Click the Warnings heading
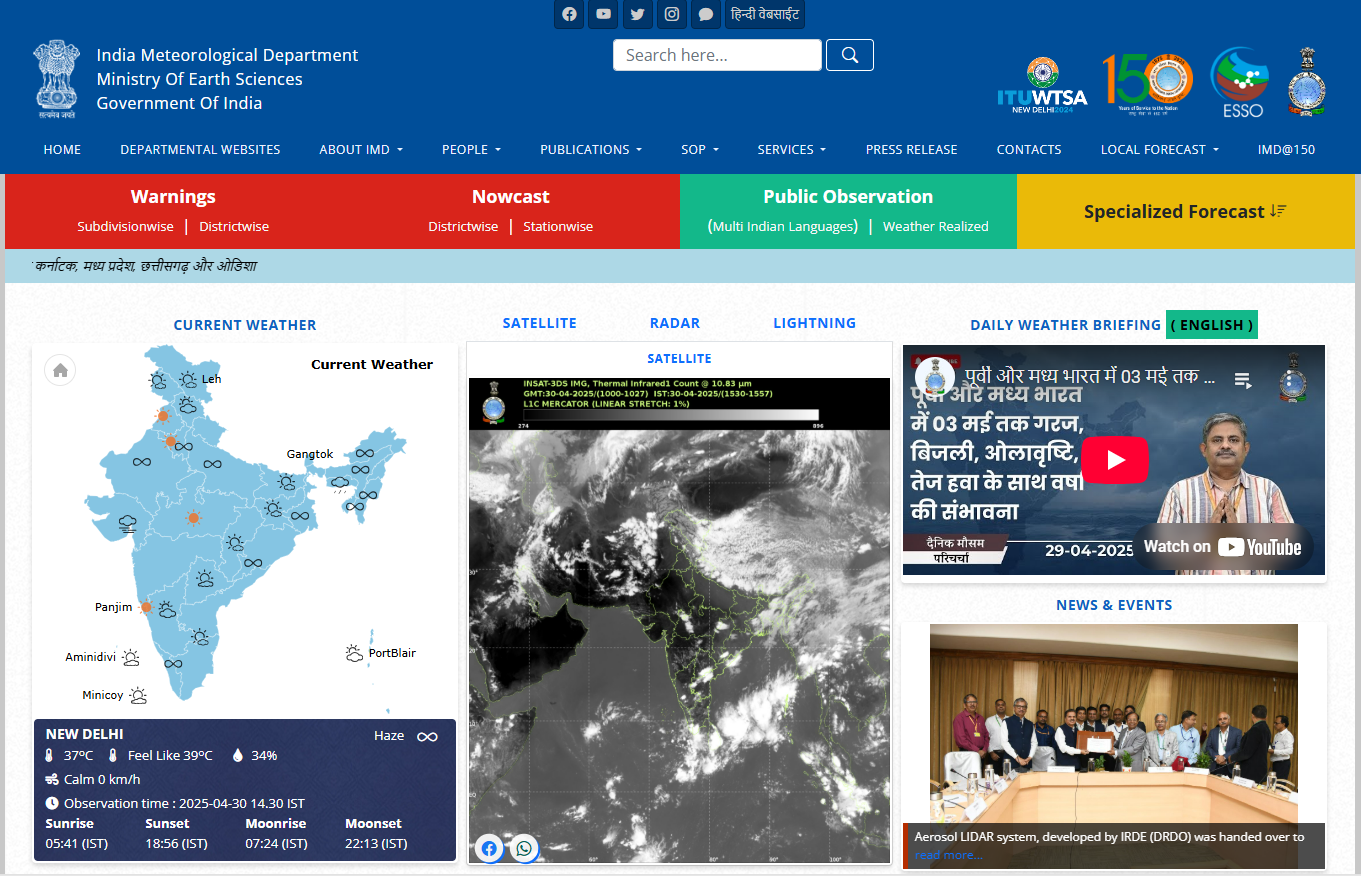Screen dimensions: 1361x876 [173, 196]
